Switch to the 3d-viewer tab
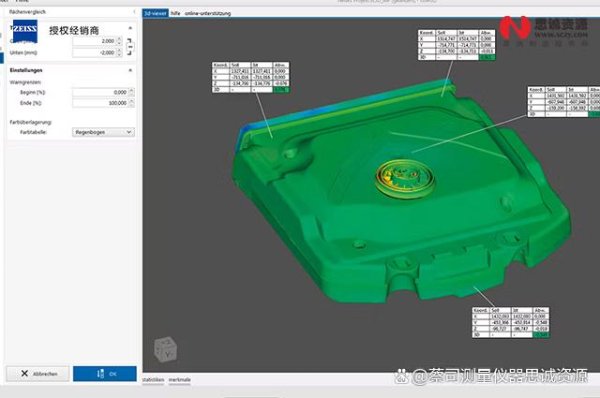Screen dimensions: 600x398 click(x=155, y=13)
